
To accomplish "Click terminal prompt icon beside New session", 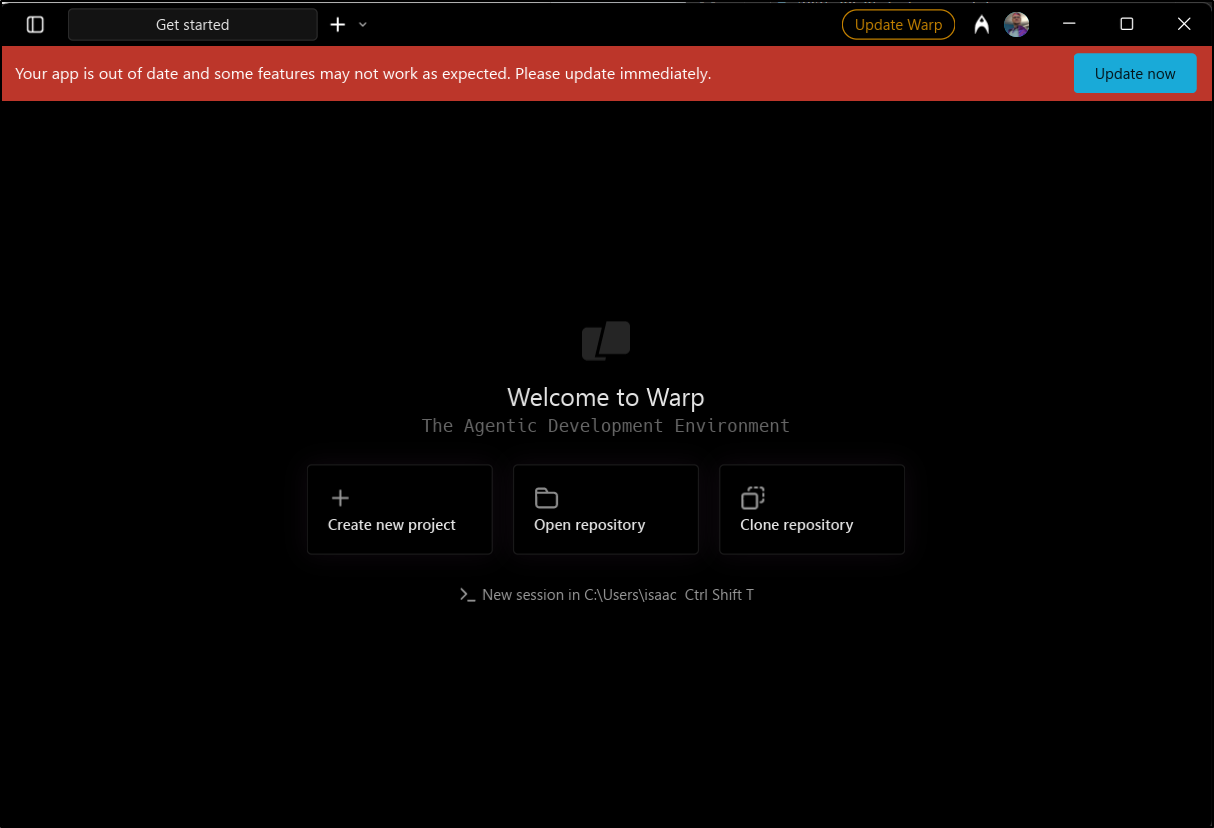I will (x=467, y=595).
